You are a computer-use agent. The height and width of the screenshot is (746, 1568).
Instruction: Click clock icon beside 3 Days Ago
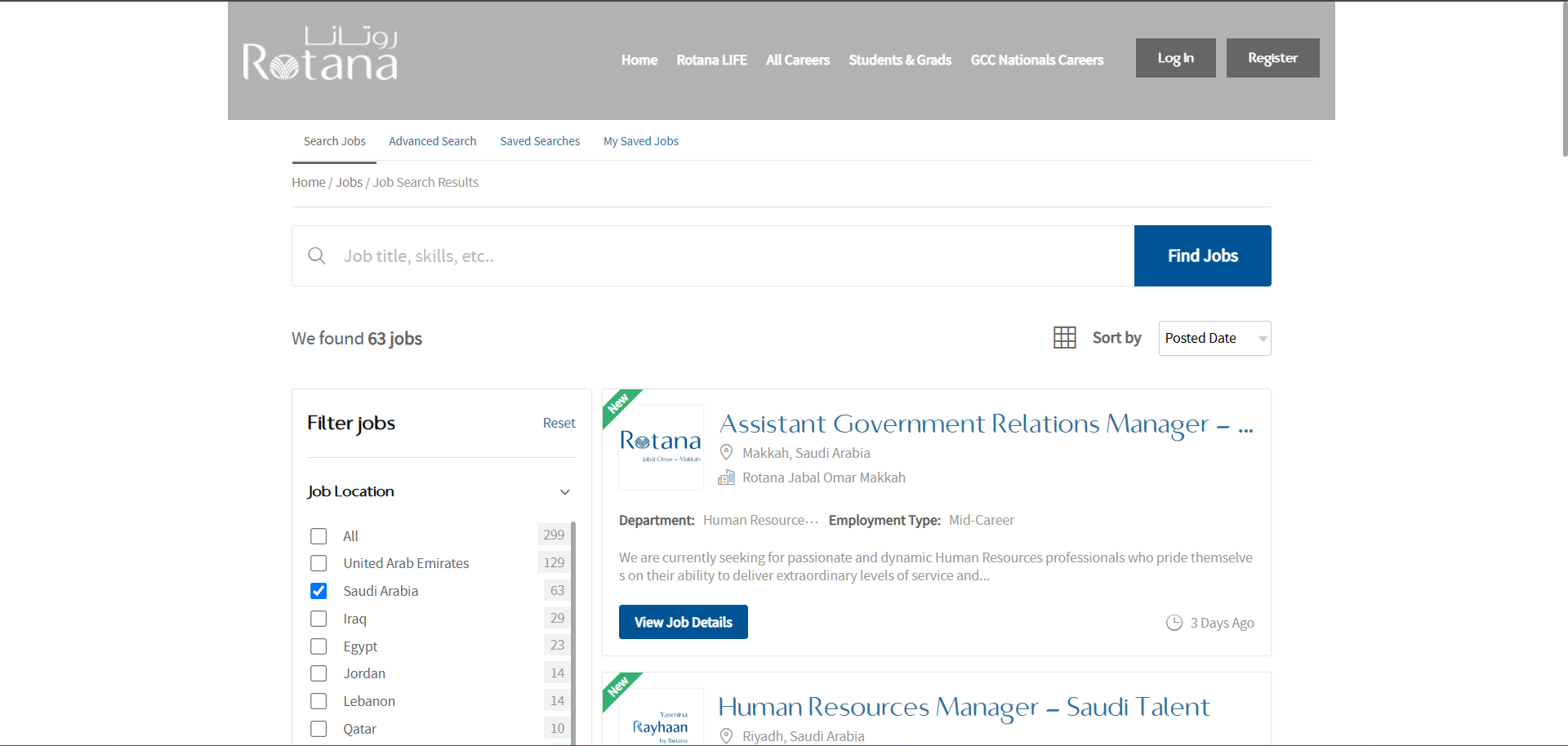pos(1174,623)
